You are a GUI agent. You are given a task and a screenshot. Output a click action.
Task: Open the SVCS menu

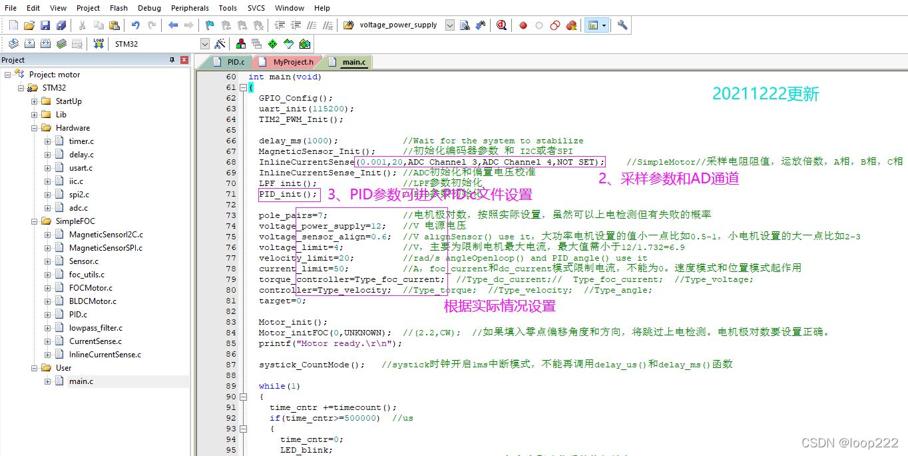pos(257,8)
